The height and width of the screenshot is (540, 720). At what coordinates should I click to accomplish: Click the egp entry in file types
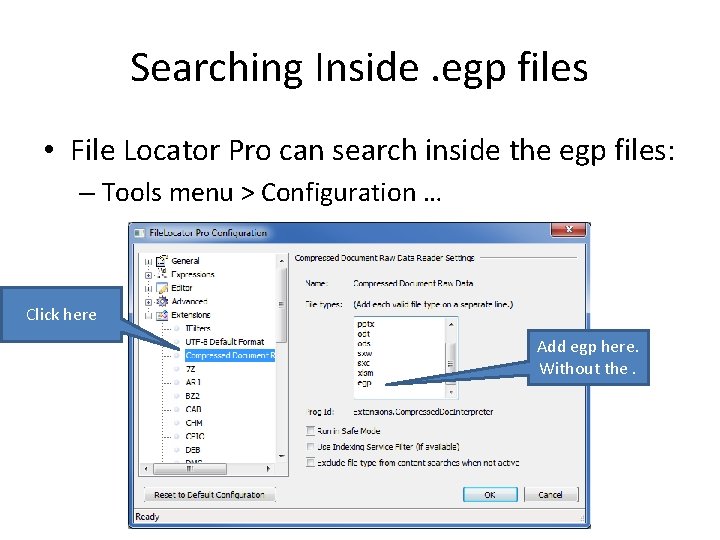coord(364,383)
